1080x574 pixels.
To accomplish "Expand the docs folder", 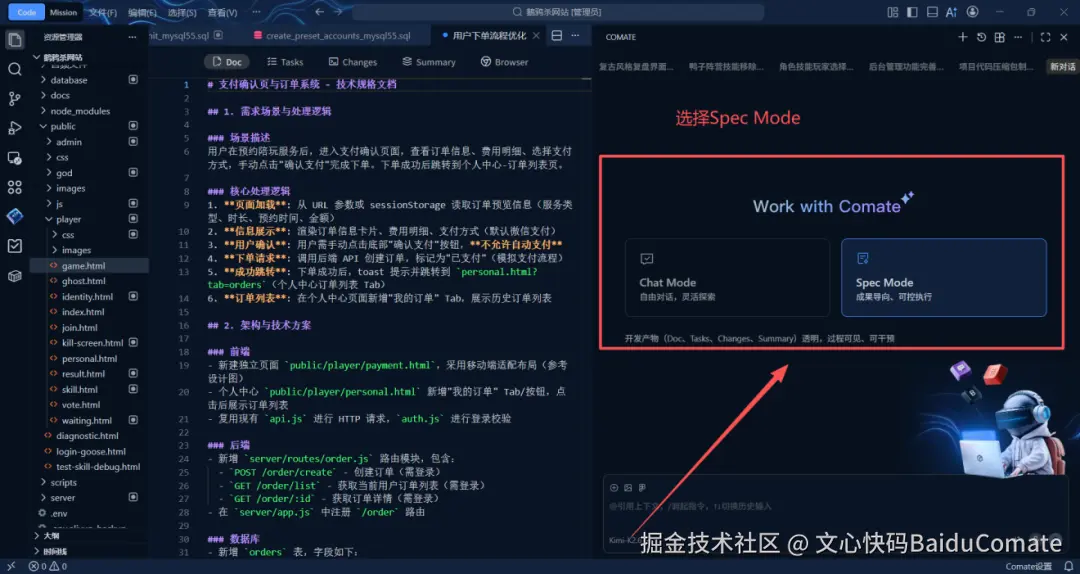I will [60, 95].
